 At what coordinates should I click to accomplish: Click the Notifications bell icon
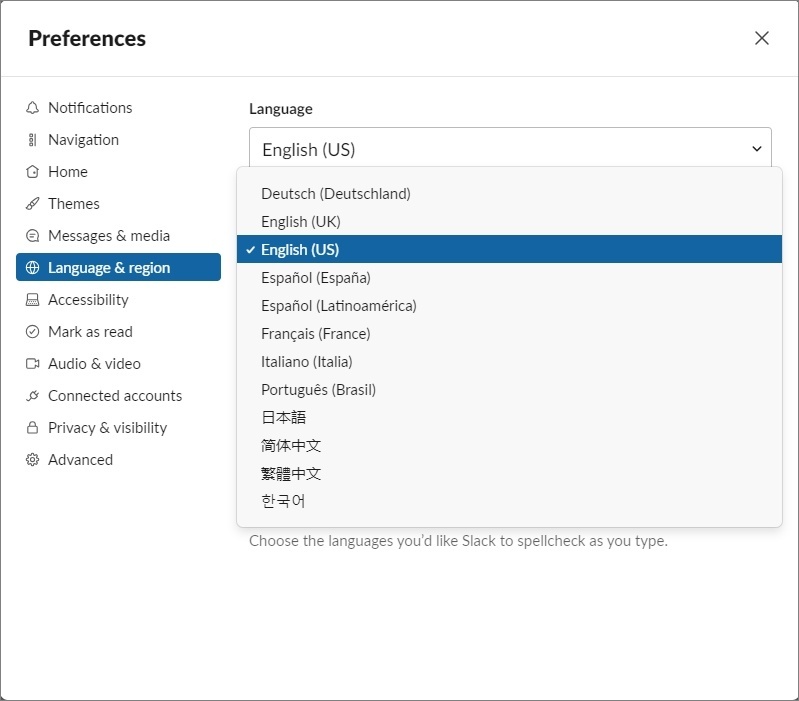32,108
